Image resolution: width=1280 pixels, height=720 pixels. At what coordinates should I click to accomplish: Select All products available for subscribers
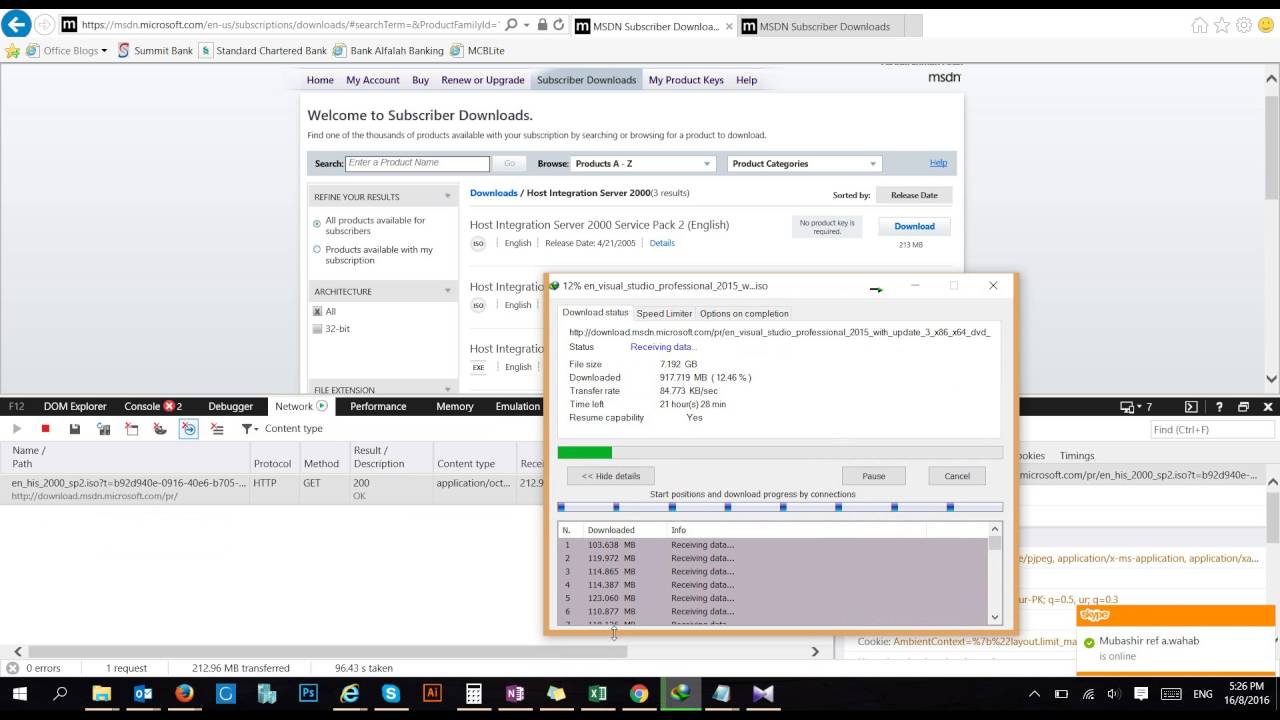tap(317, 224)
